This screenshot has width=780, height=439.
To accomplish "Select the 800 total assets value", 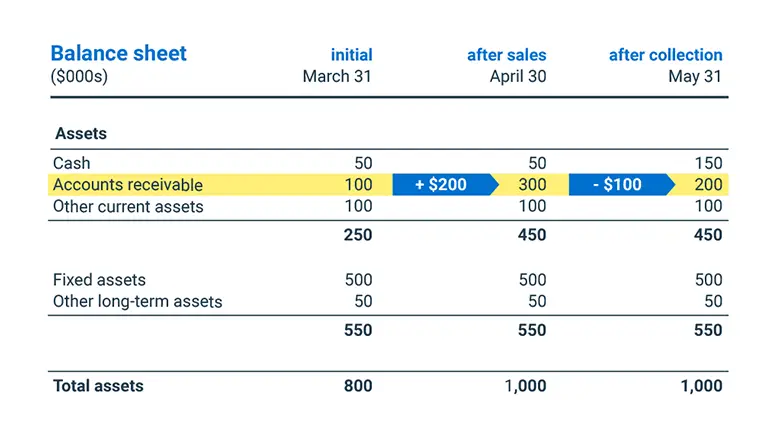I will (x=358, y=386).
